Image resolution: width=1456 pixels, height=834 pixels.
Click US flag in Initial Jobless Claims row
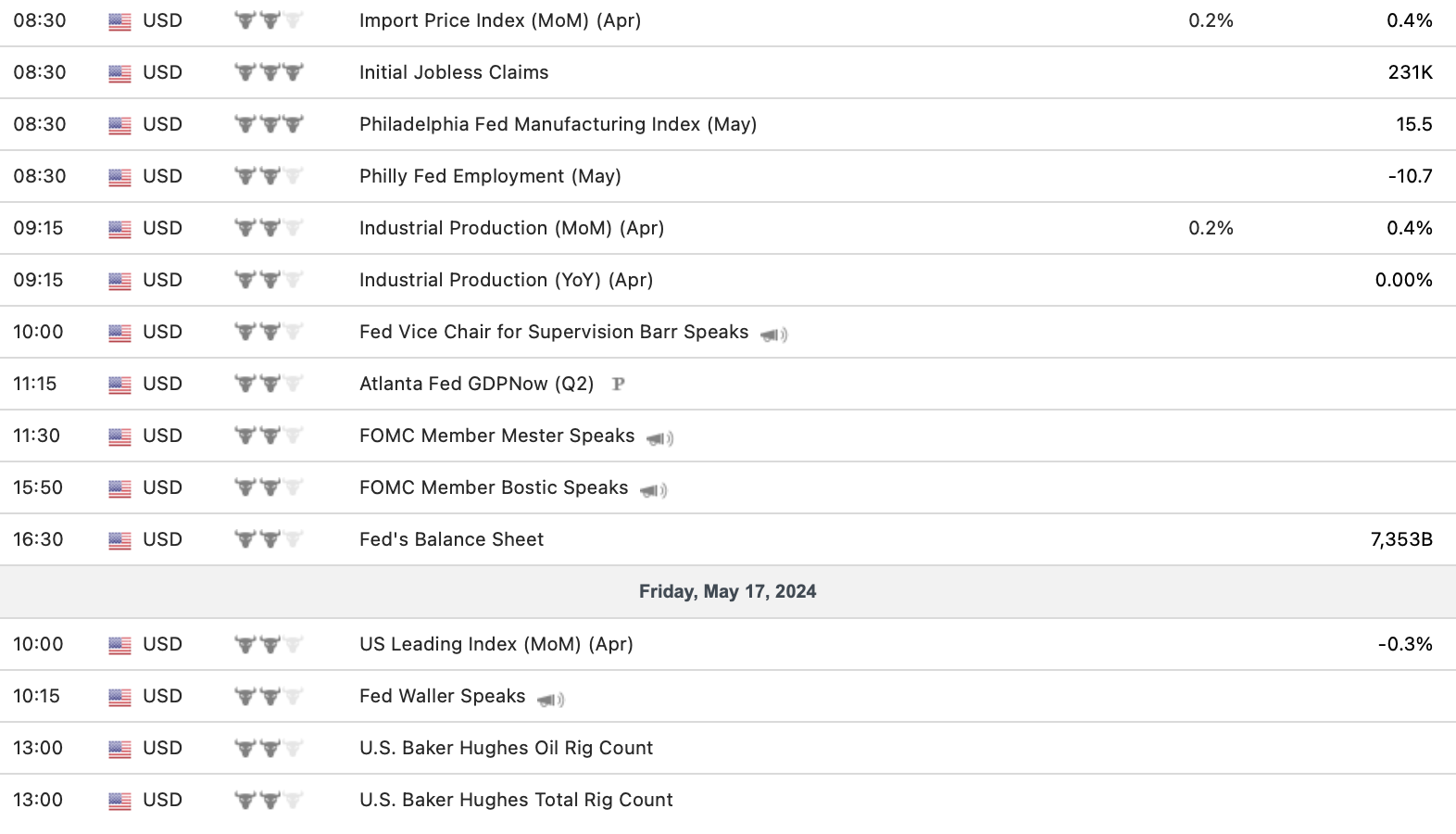(119, 73)
